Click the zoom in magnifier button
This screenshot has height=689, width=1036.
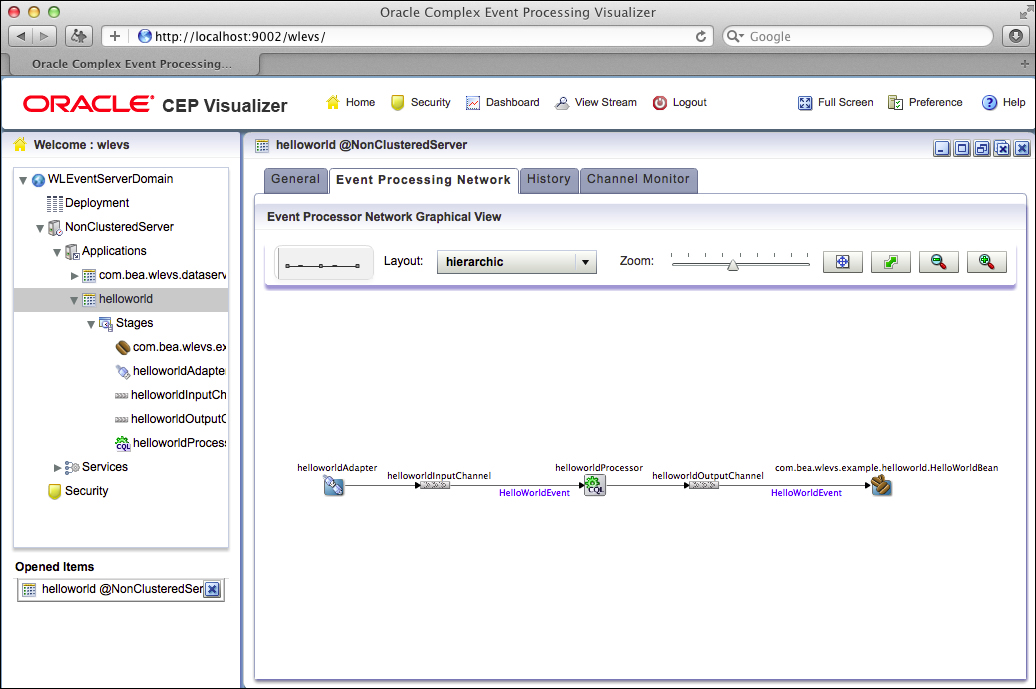[x=986, y=262]
